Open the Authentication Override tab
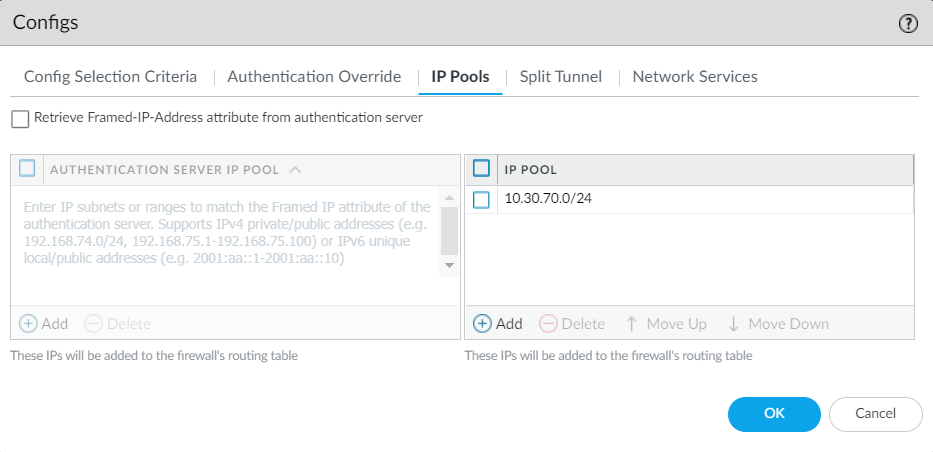The width and height of the screenshot is (933, 452). pyautogui.click(x=314, y=77)
